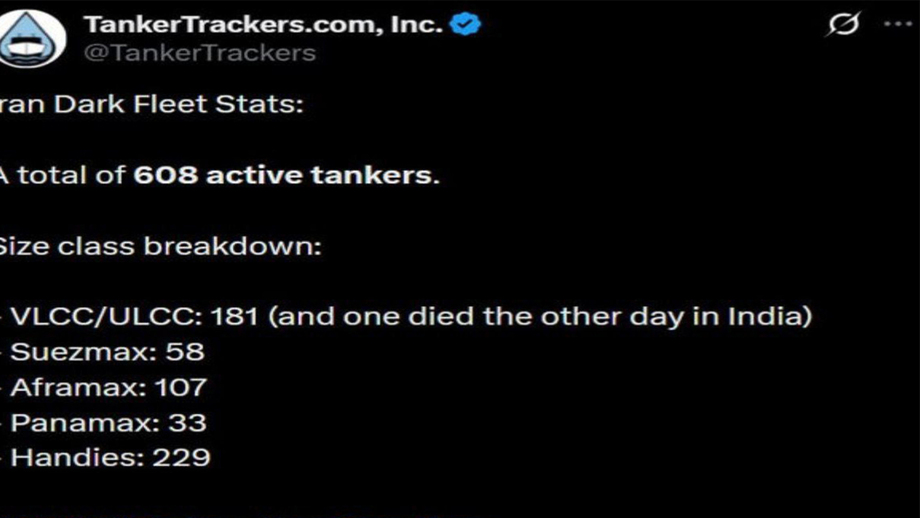This screenshot has height=518, width=920.
Task: Visit the @TankerTrackers handle link
Action: pyautogui.click(x=200, y=53)
